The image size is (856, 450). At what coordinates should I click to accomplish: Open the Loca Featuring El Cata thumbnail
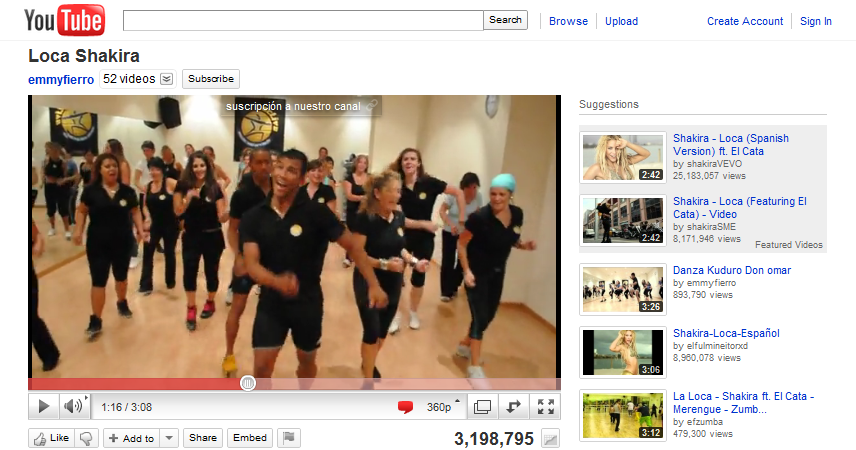pos(623,221)
